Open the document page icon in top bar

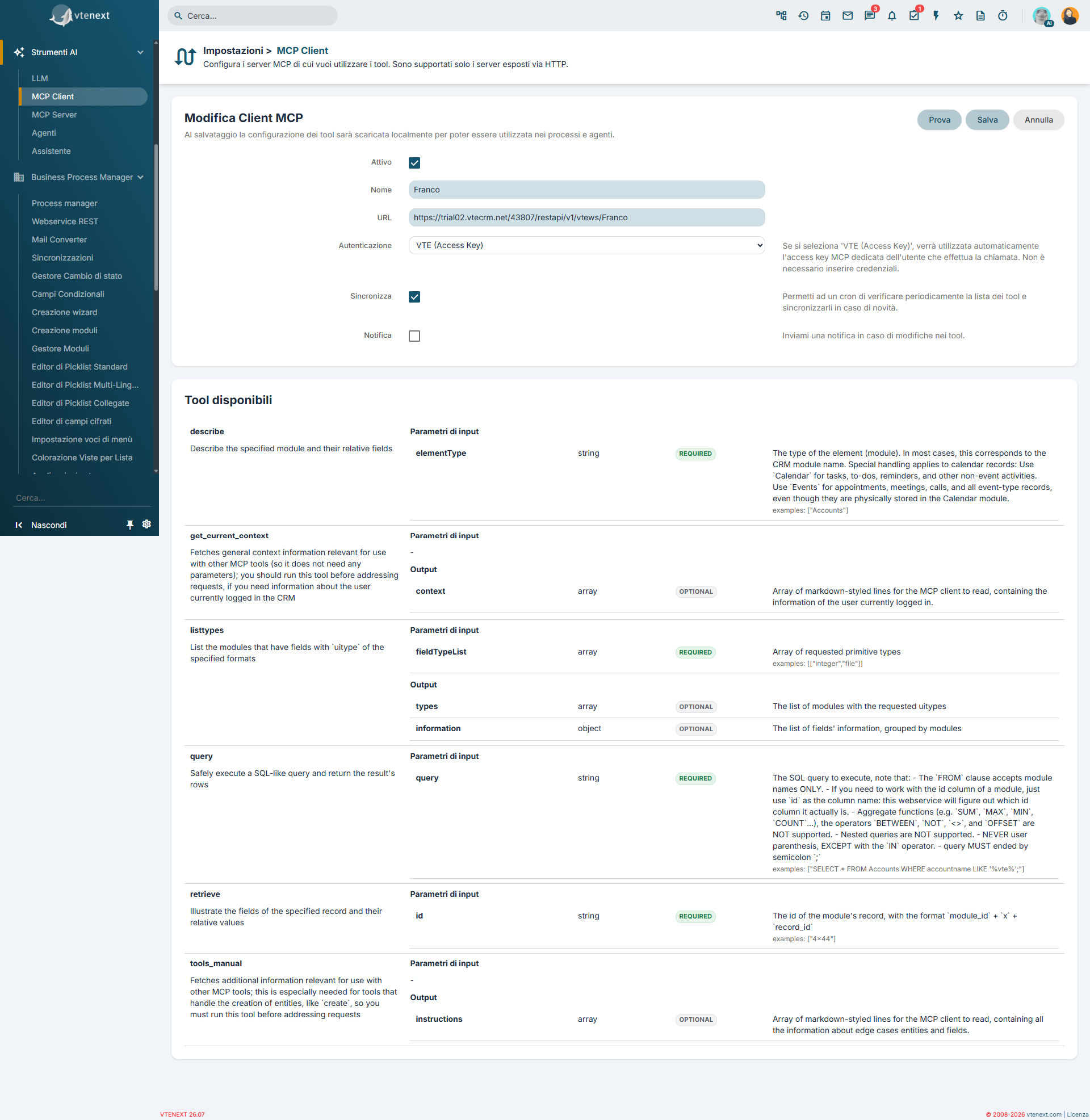[980, 15]
